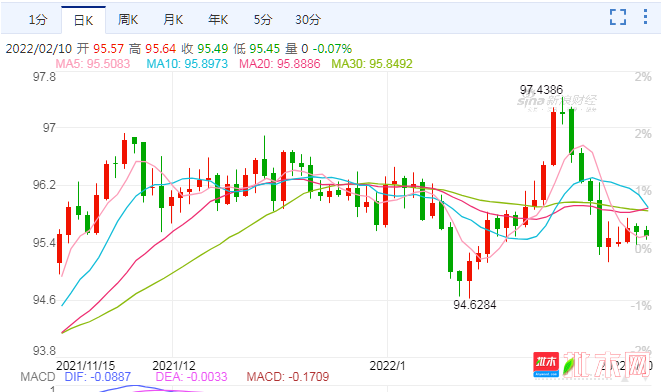The image size is (670, 392).
Task: Switch to the 1分 tab
Action: coord(38,20)
